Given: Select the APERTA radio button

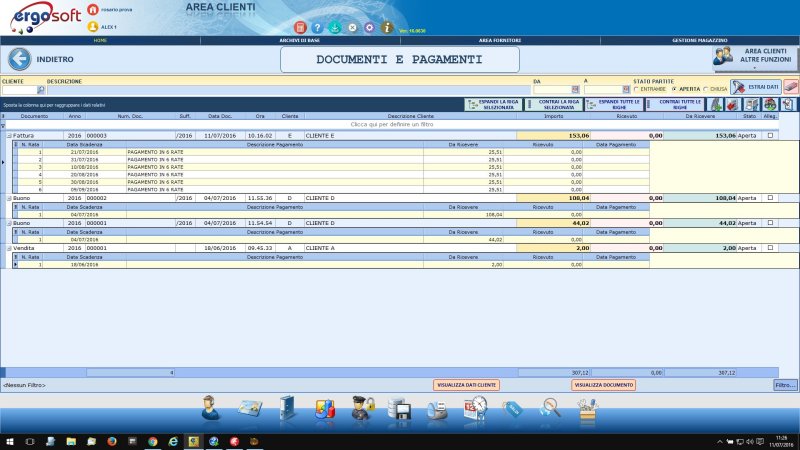Looking at the screenshot, I should [x=674, y=89].
